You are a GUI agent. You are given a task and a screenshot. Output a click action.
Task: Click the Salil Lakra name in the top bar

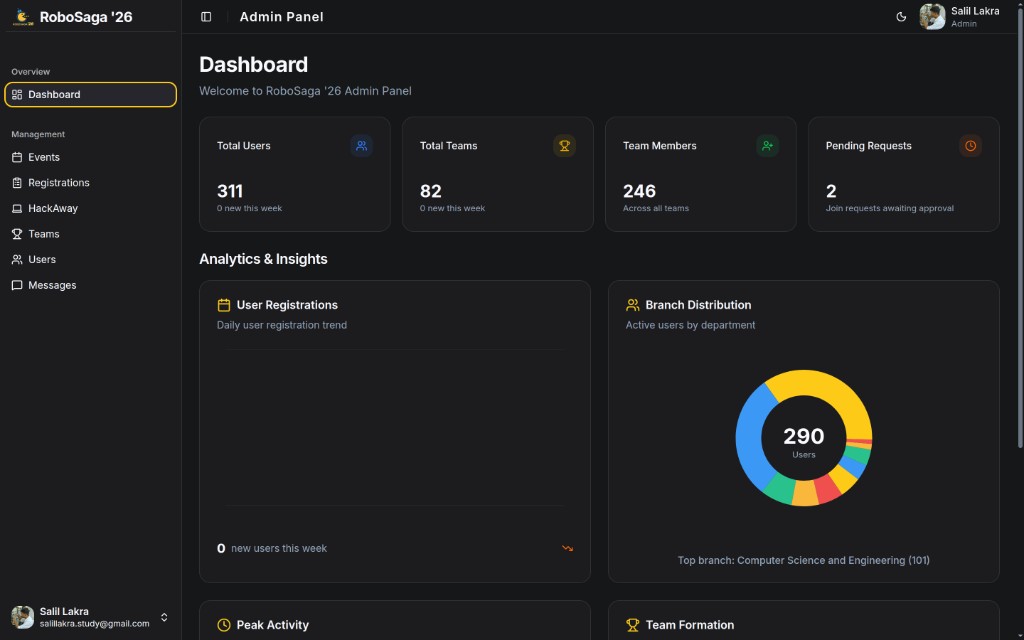pos(975,11)
